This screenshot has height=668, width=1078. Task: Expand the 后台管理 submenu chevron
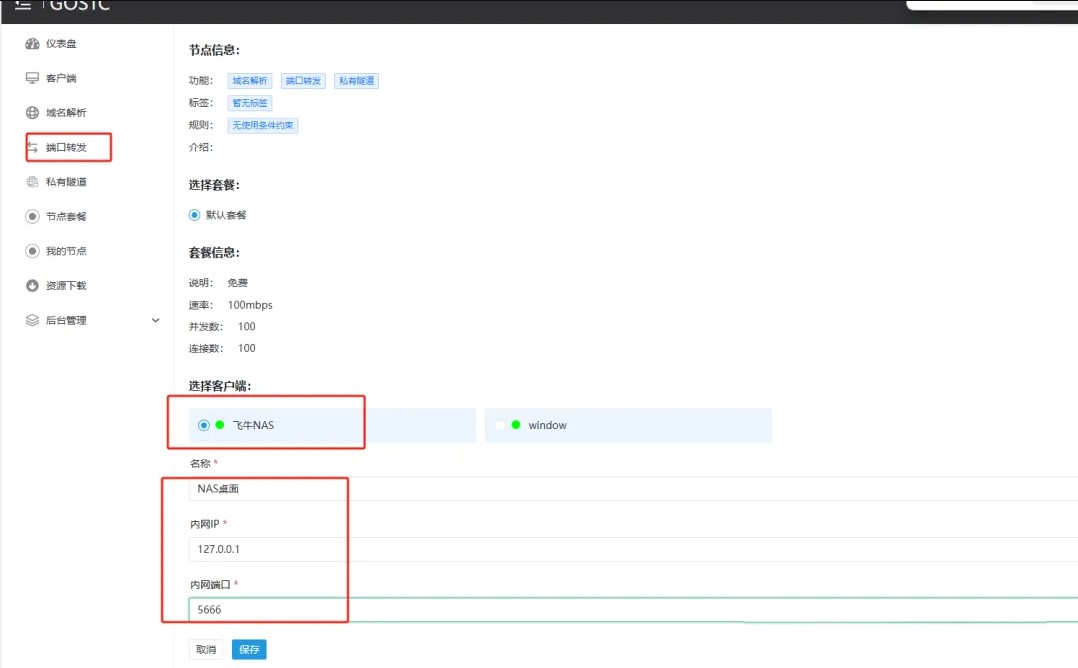point(155,320)
